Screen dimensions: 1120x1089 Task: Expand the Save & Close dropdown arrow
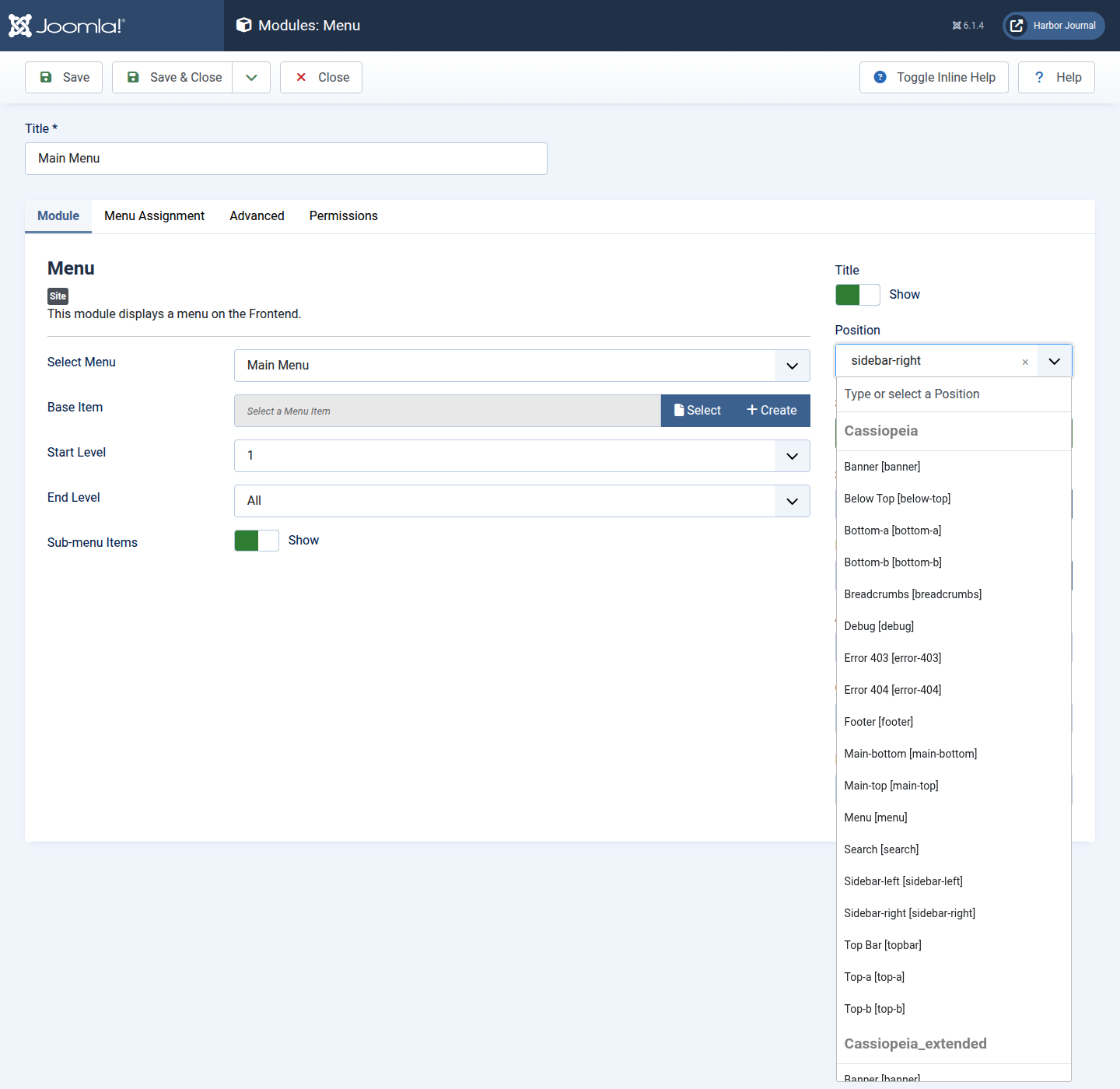[251, 77]
